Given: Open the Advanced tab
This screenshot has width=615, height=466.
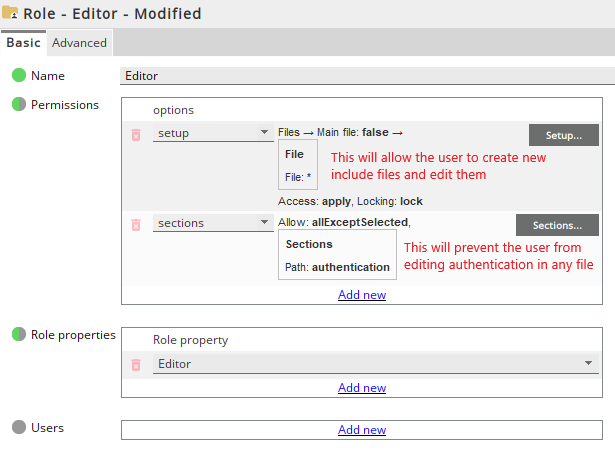Looking at the screenshot, I should (79, 43).
